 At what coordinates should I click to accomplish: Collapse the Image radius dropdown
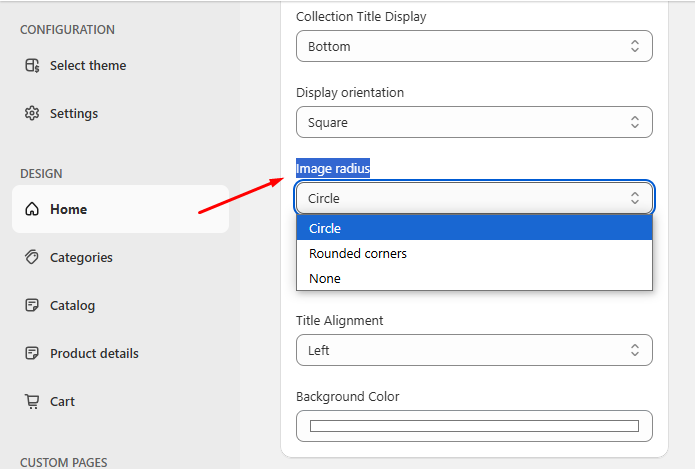tap(474, 198)
